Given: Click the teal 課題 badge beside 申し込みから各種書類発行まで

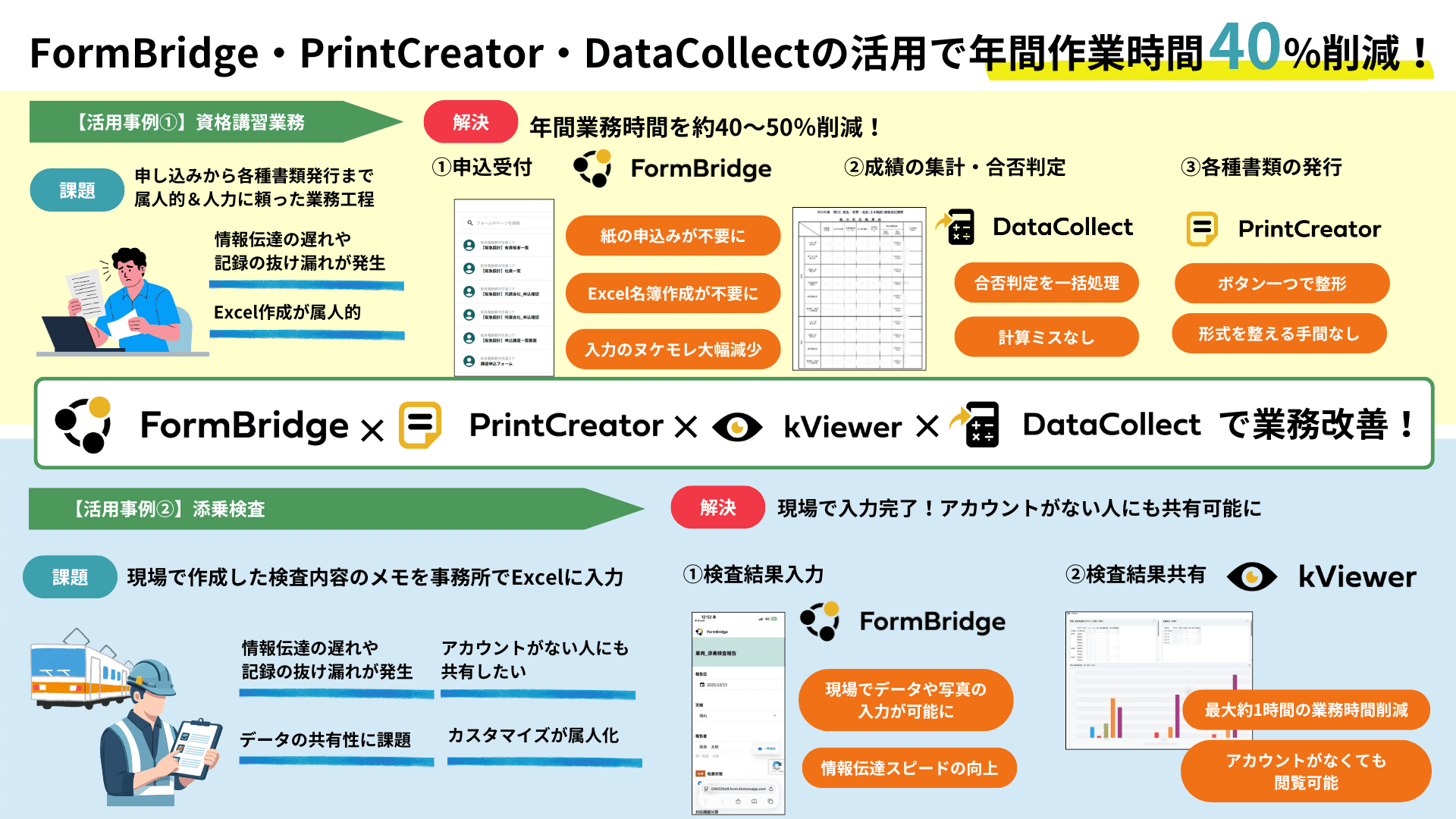Looking at the screenshot, I should (x=77, y=190).
